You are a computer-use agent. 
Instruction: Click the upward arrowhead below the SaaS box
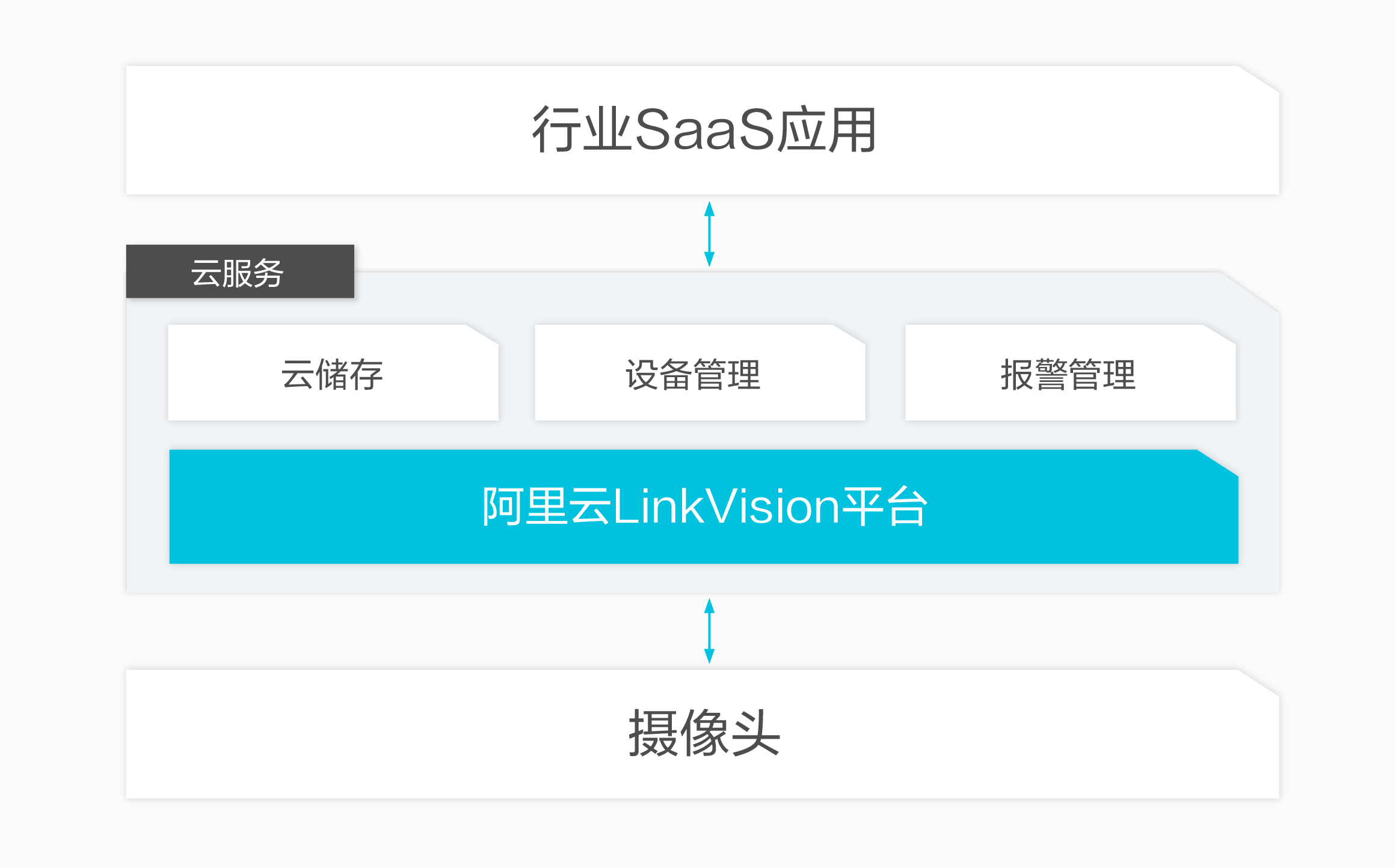coord(710,209)
